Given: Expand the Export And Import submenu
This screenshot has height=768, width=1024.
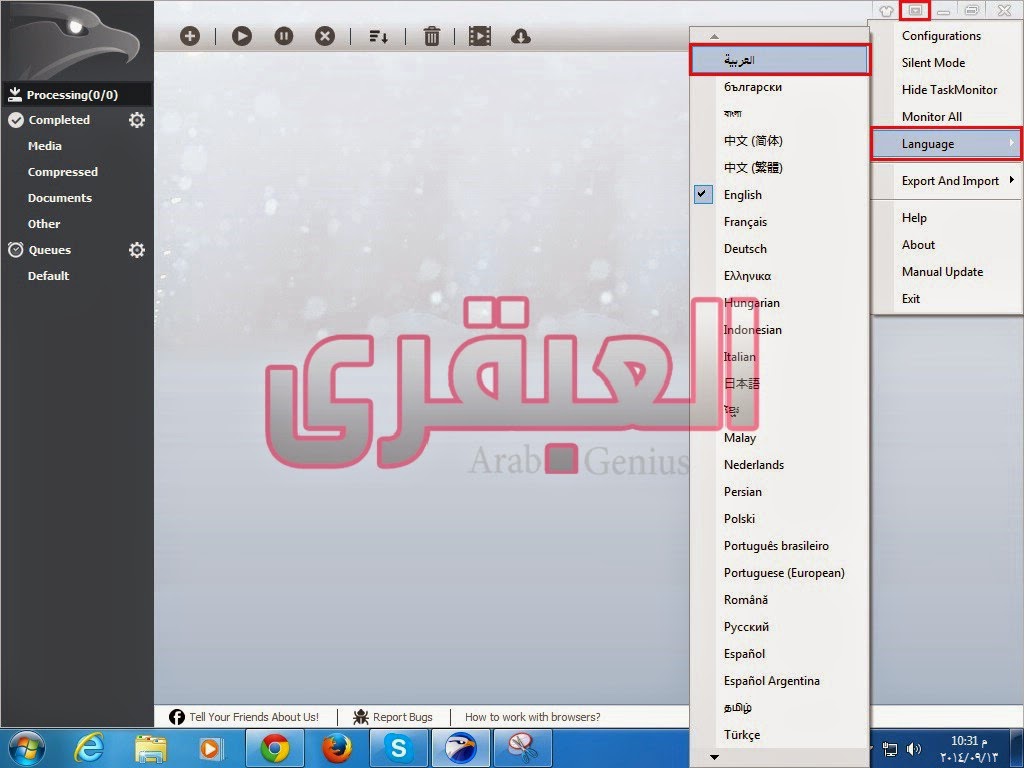Looking at the screenshot, I should coord(946,181).
